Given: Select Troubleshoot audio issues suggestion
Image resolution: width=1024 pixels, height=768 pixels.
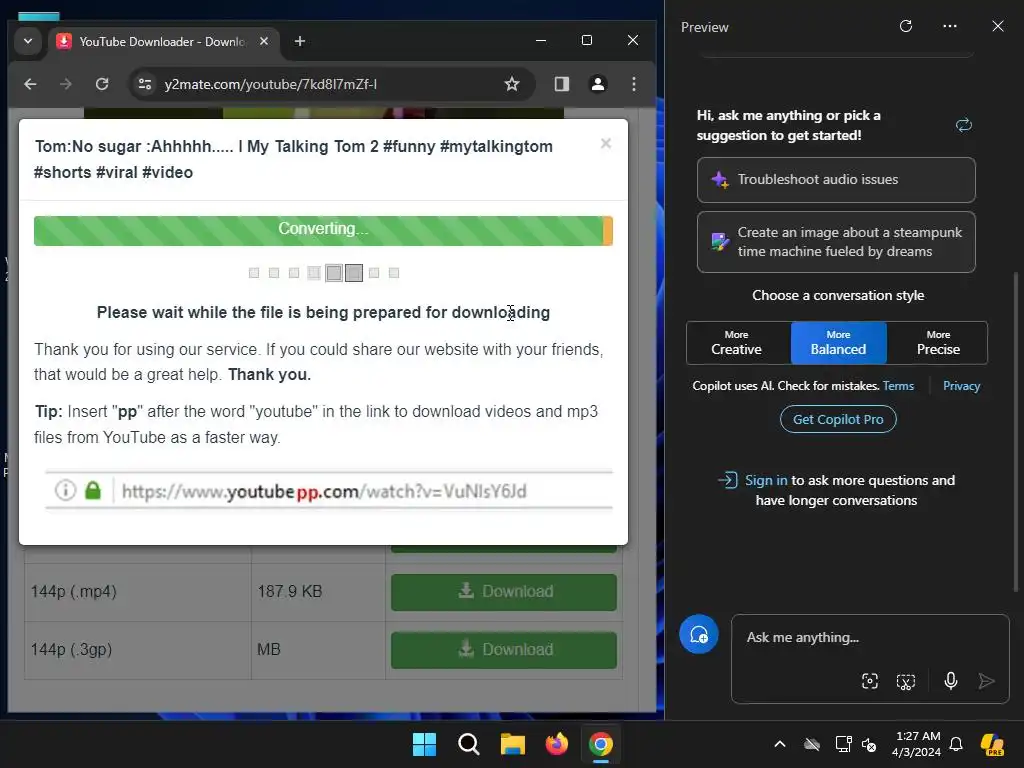Looking at the screenshot, I should tap(836, 180).
